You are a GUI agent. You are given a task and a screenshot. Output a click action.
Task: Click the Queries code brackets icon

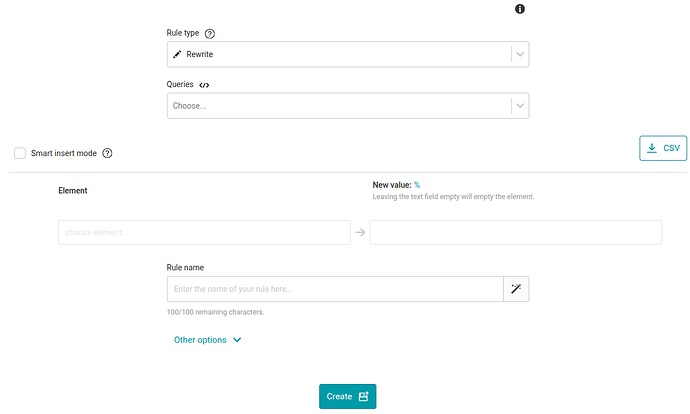(x=204, y=85)
